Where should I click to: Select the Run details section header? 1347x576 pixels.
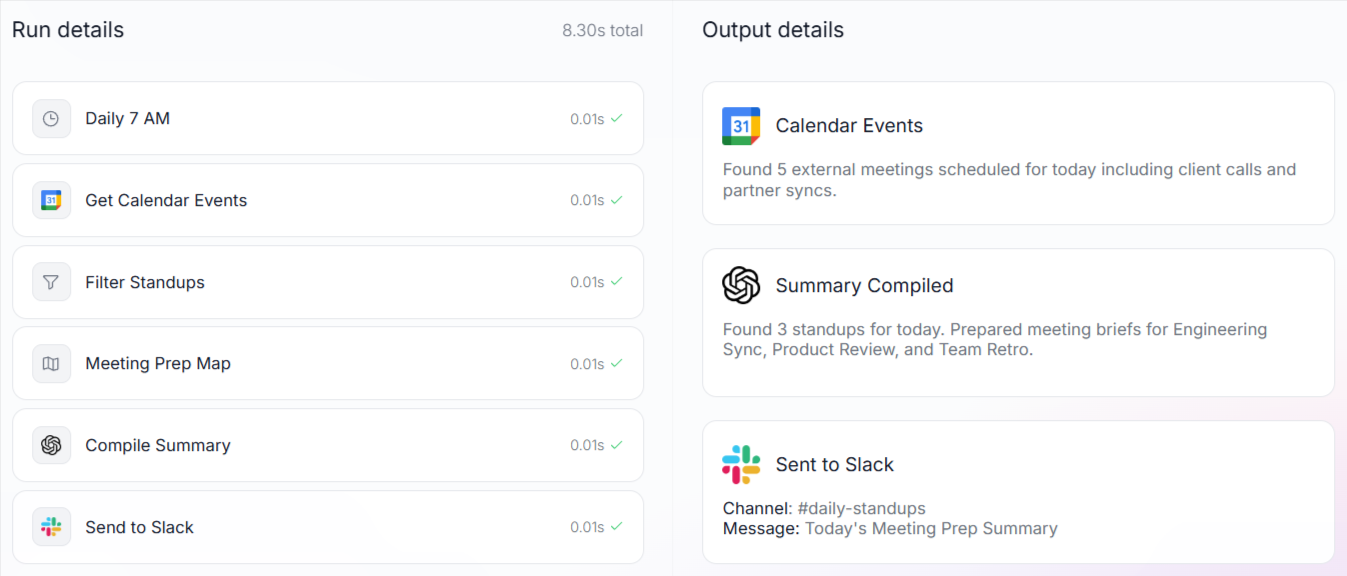(67, 30)
